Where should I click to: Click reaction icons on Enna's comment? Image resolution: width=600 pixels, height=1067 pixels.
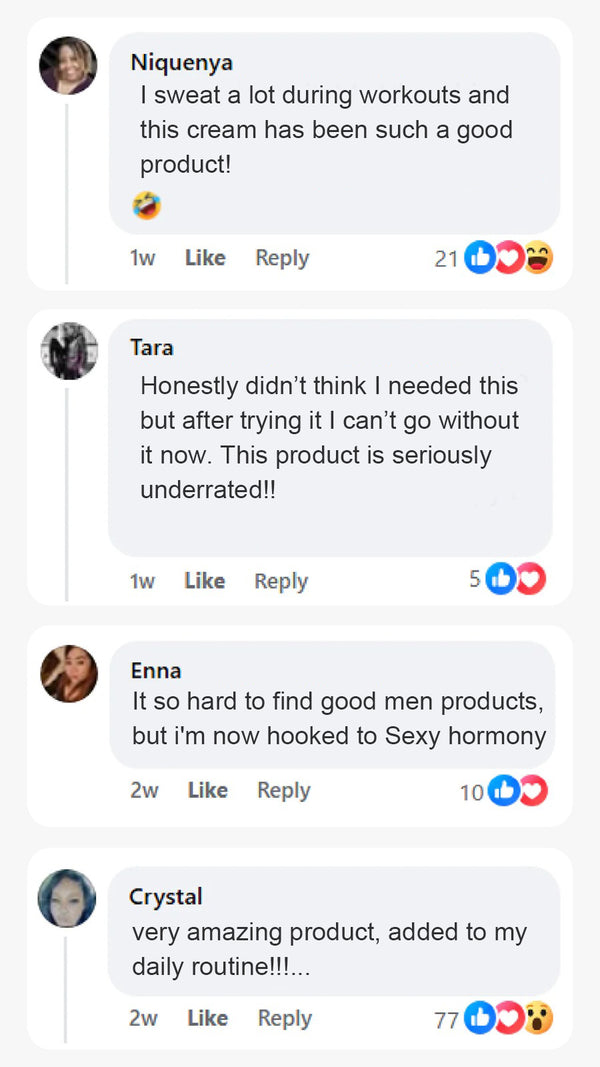coord(517,791)
